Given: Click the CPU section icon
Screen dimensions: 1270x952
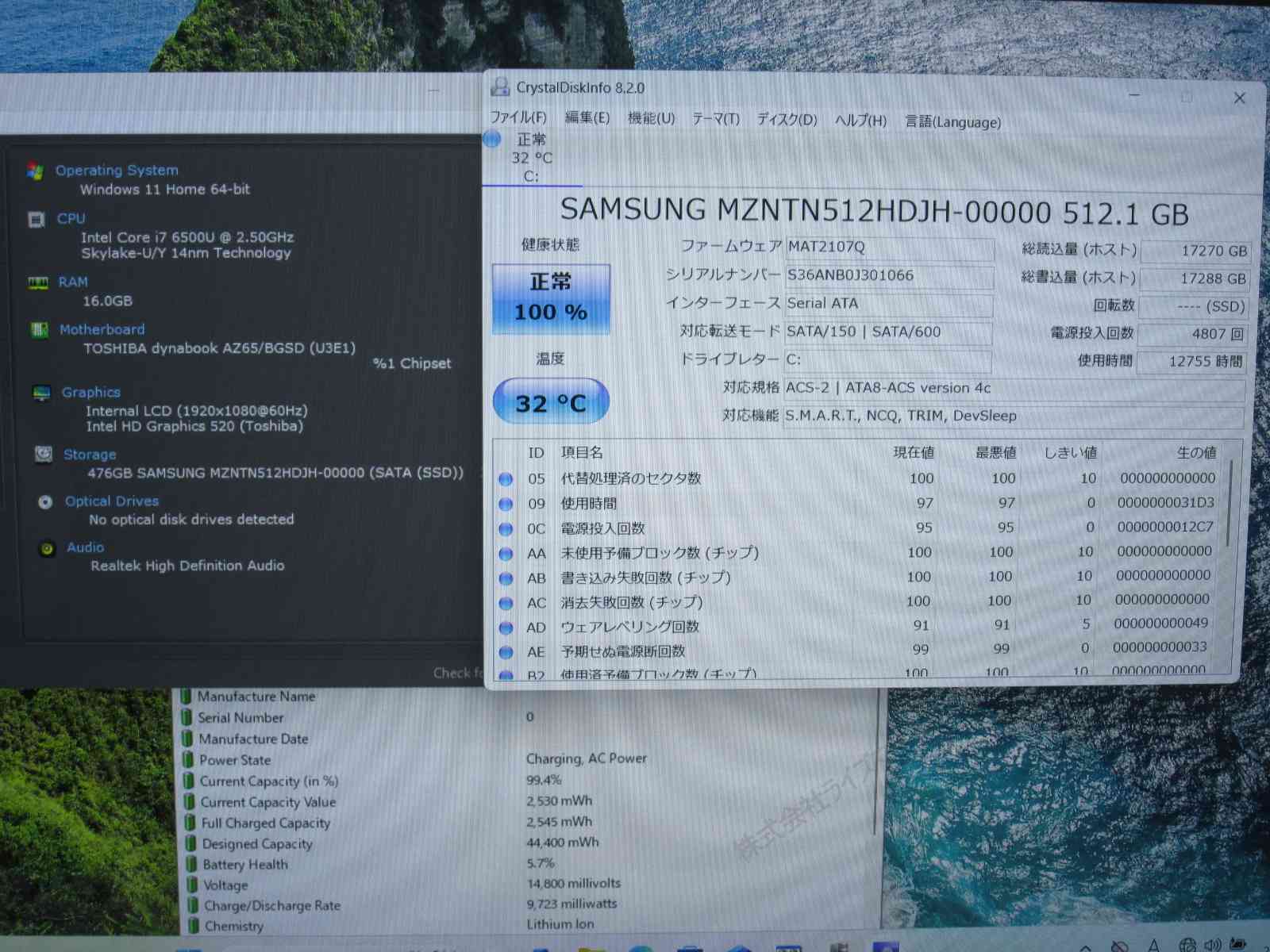Looking at the screenshot, I should click(37, 219).
